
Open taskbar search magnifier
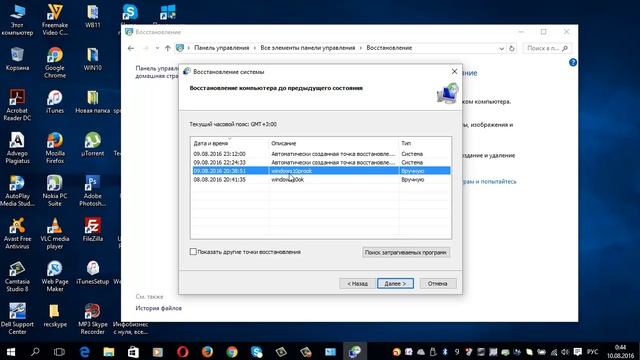(35, 351)
